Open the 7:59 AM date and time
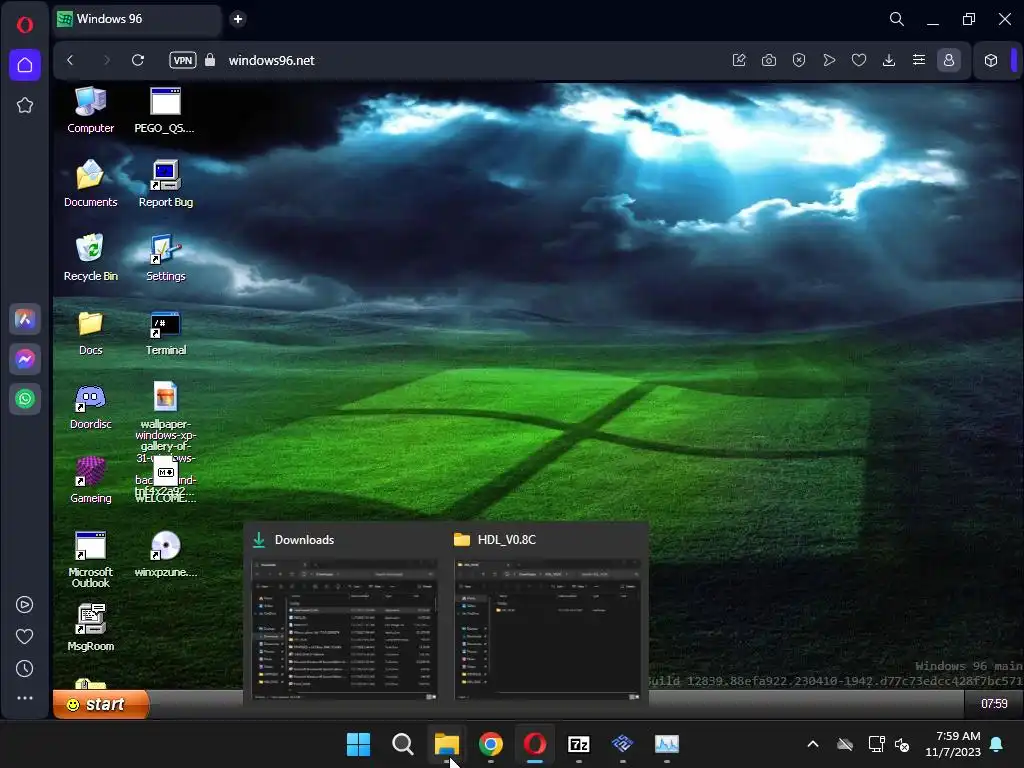Image resolution: width=1024 pixels, height=768 pixels. click(953, 744)
